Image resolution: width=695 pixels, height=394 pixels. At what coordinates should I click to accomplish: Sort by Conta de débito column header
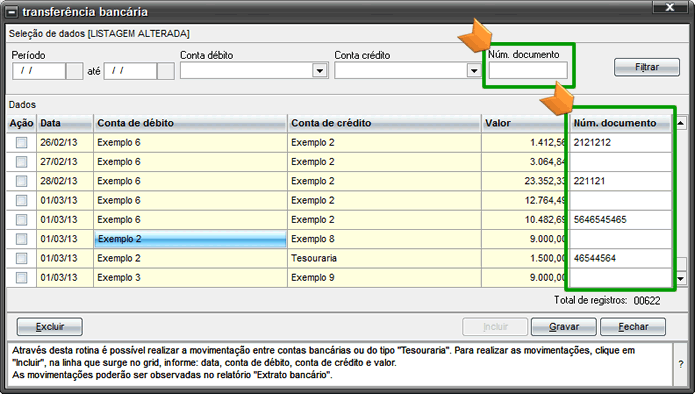click(x=190, y=123)
